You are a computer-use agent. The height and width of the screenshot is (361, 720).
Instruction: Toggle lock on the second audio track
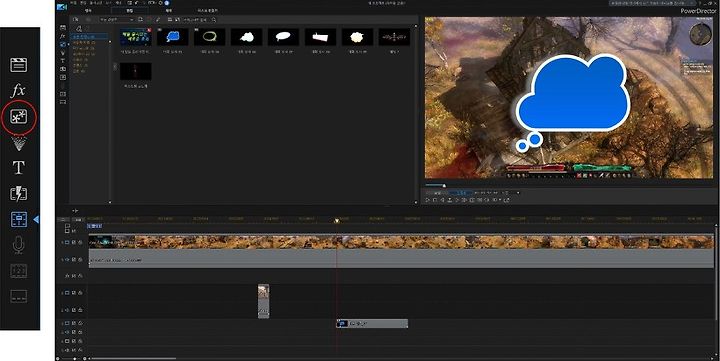80,310
